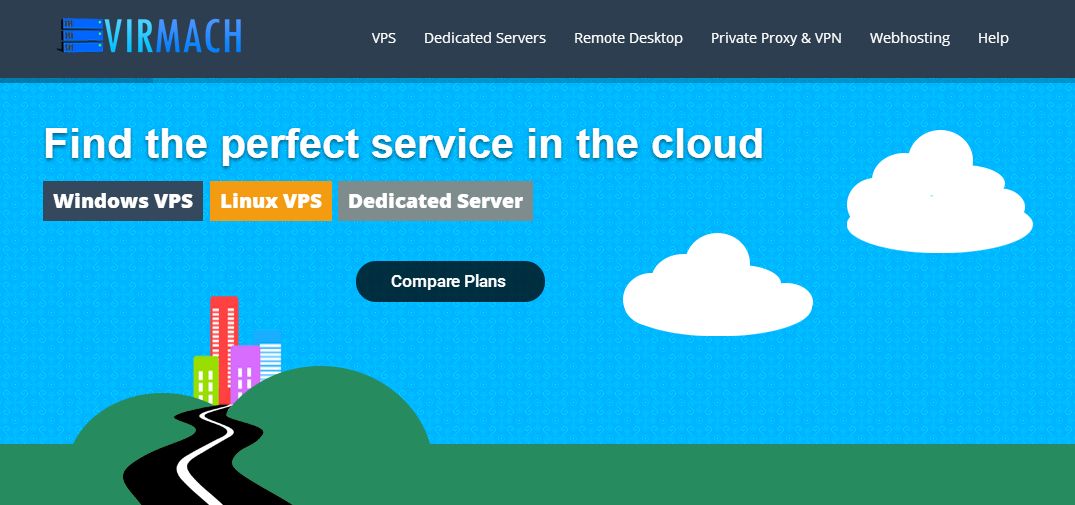Select the Linux VPS option
Screen dimensions: 1075x505
click(x=271, y=201)
